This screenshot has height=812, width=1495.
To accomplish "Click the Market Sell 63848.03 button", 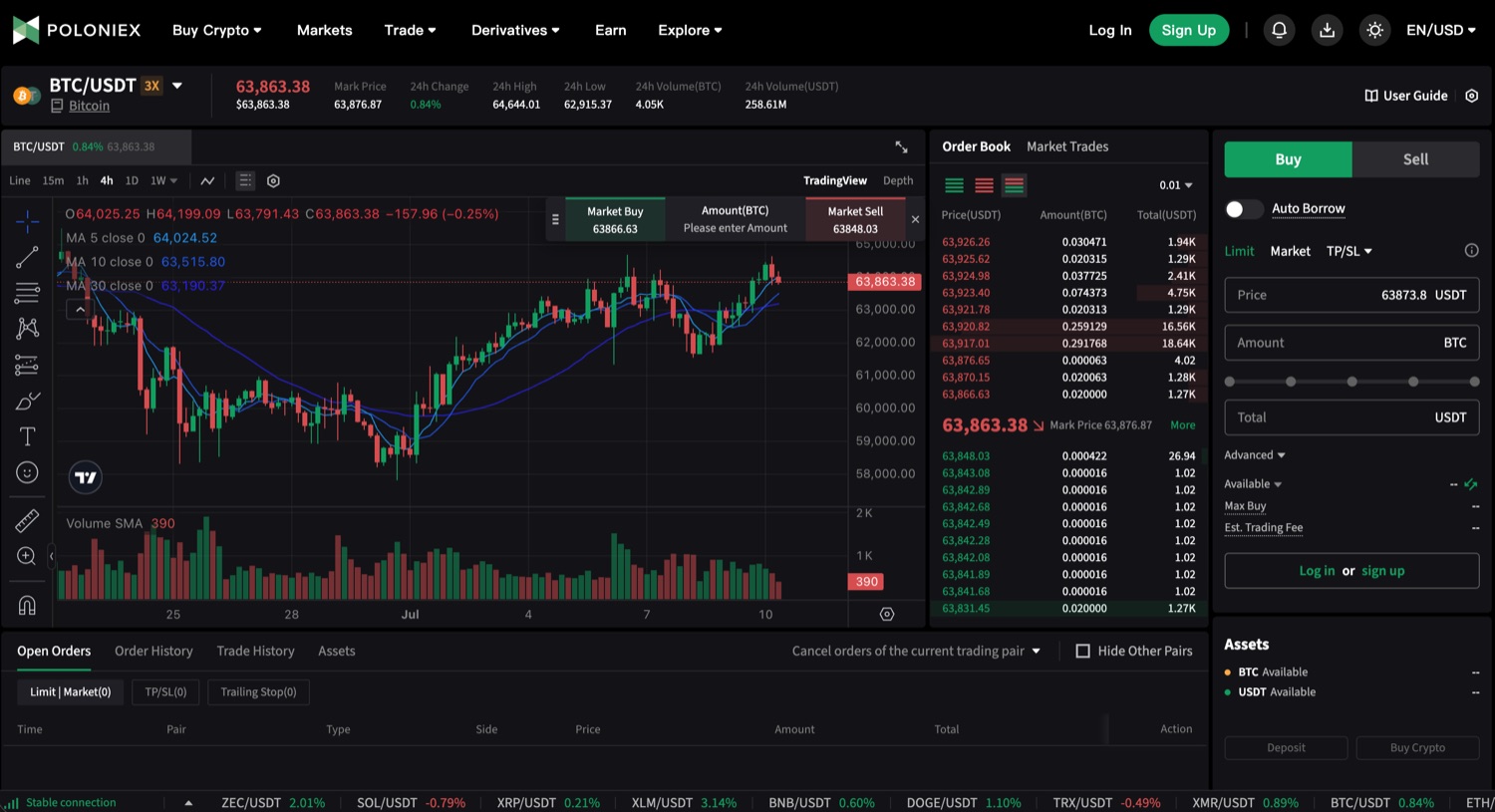I will pyautogui.click(x=855, y=219).
